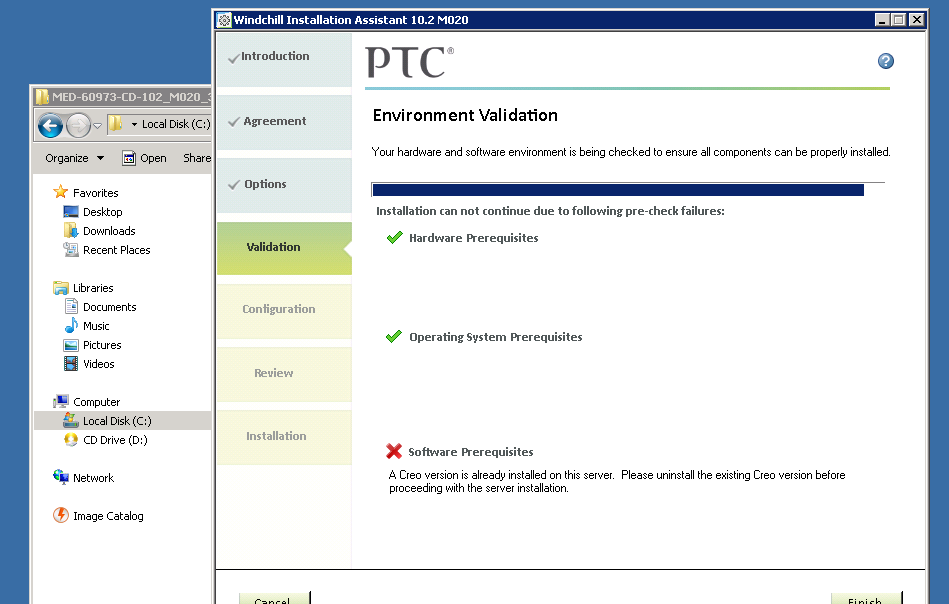Click the Local Disk (C:) drive icon

71,420
